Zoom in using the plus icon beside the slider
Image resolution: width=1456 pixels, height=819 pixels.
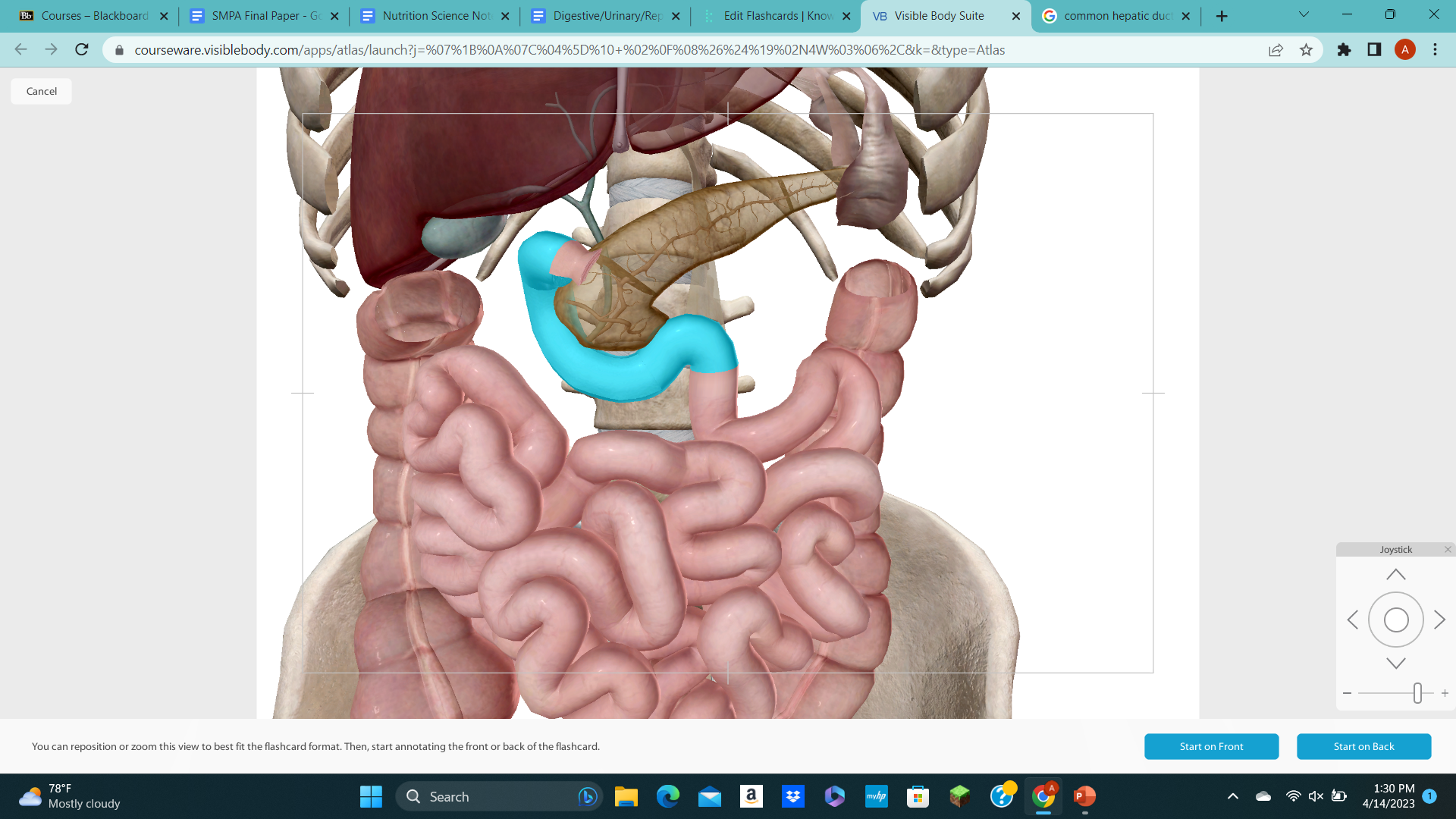pos(1445,692)
